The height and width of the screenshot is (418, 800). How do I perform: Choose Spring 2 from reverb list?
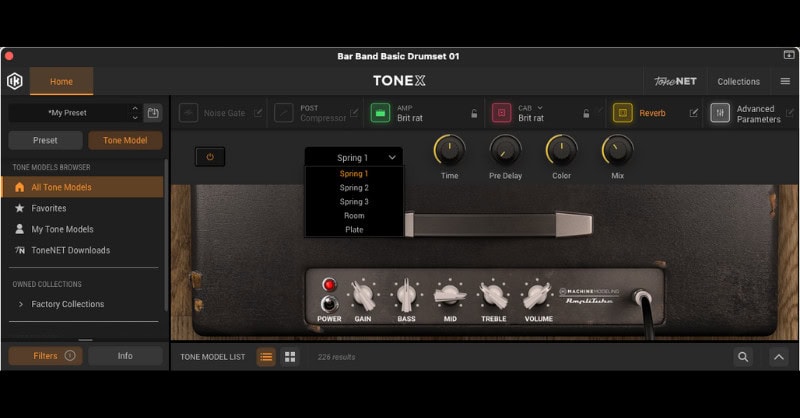354,187
